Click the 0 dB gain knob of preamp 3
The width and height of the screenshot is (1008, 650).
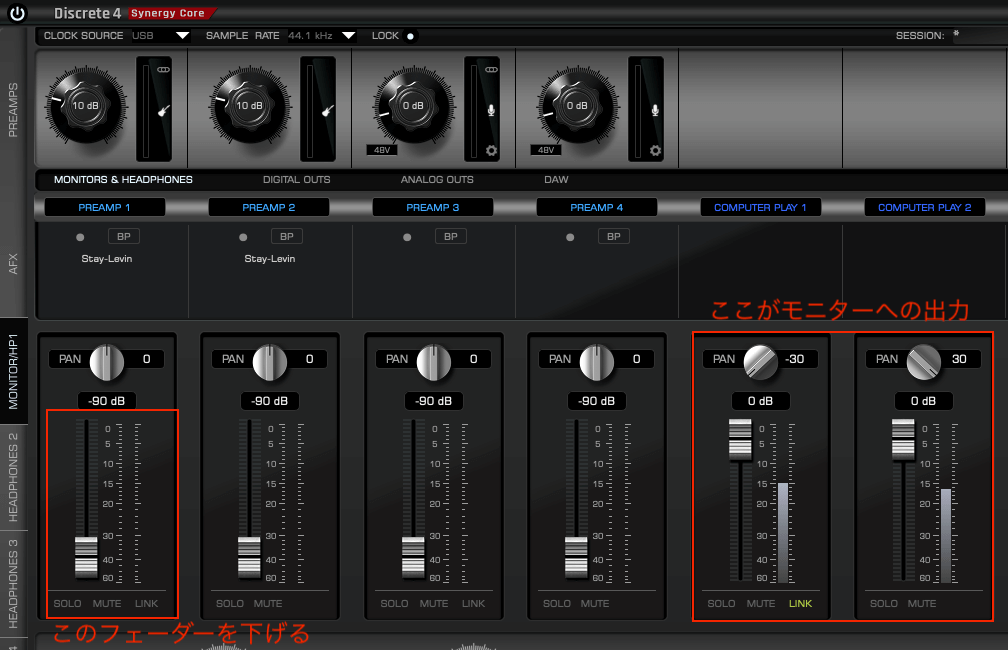[x=413, y=105]
